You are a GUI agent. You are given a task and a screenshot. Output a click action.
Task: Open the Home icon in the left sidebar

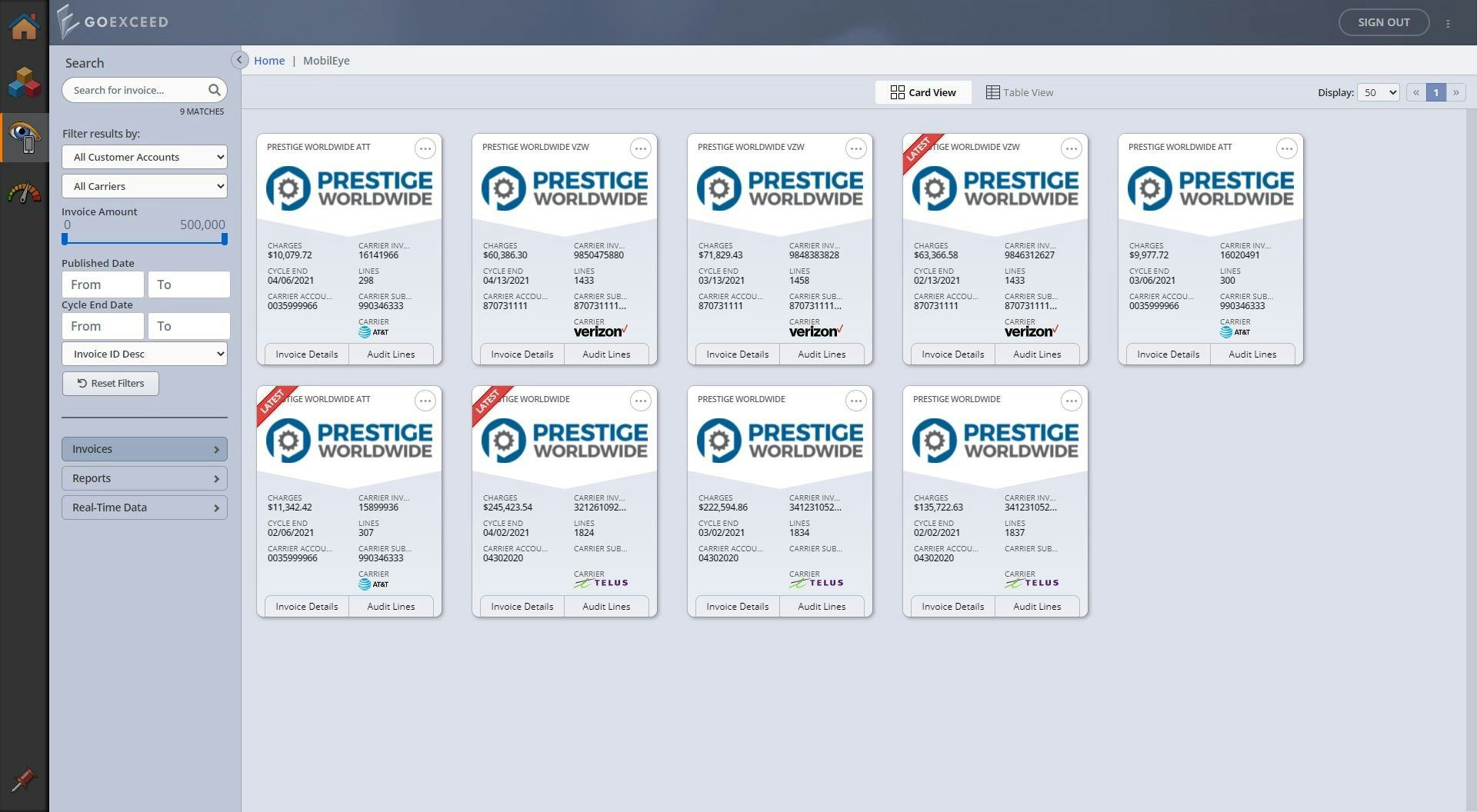[24, 25]
